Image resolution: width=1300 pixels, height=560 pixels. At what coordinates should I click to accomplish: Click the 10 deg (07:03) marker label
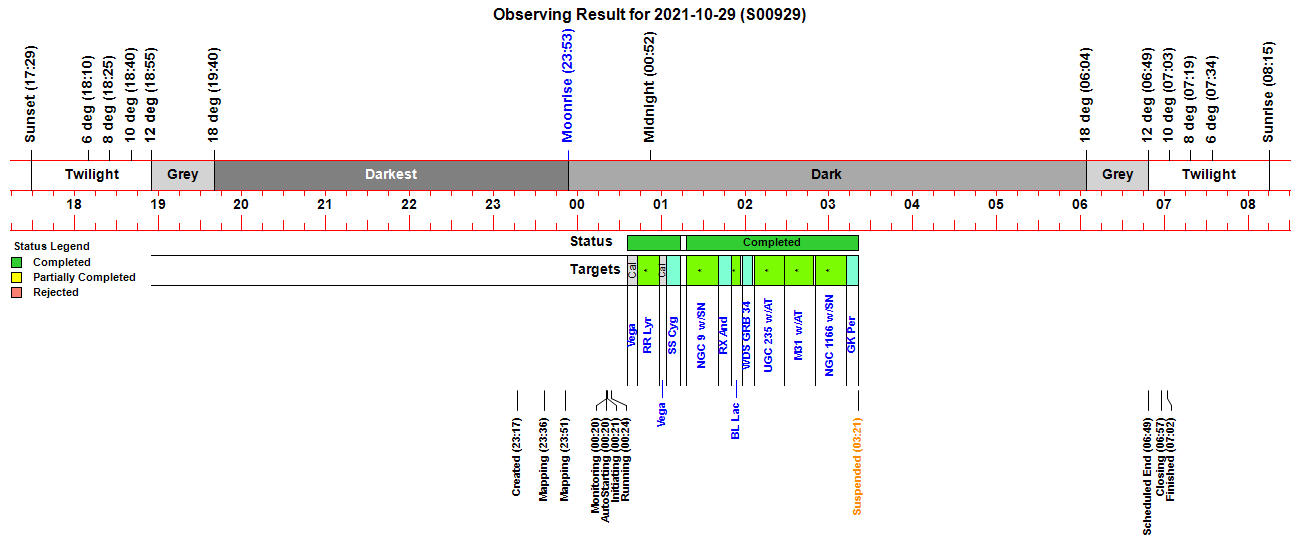[x=1168, y=95]
